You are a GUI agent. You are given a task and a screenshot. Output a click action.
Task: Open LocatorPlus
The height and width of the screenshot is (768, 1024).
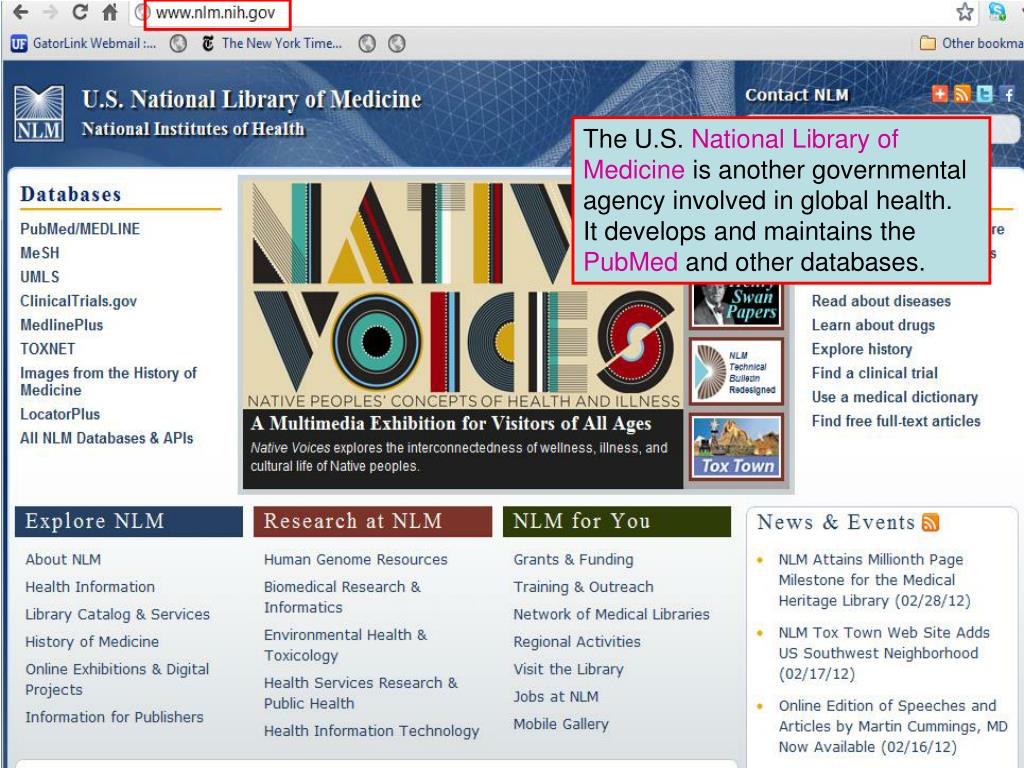pos(60,414)
